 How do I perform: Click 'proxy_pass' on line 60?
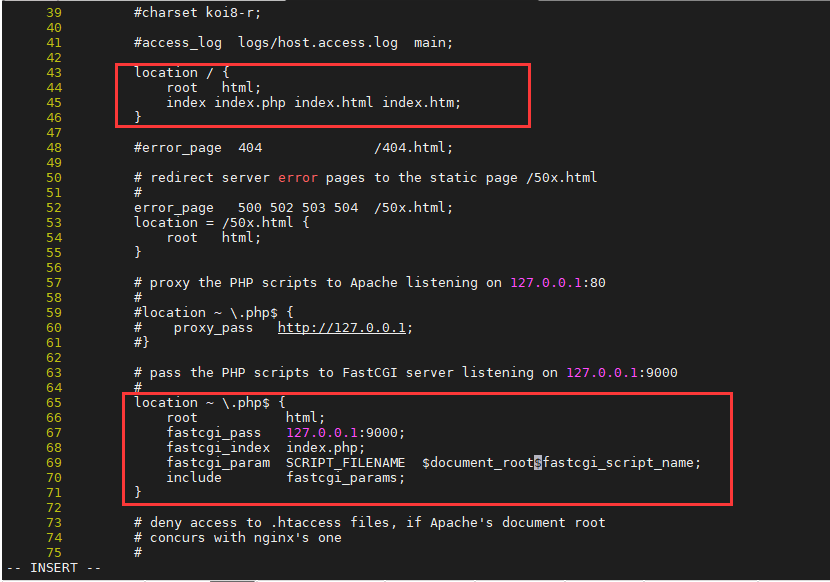coord(213,328)
